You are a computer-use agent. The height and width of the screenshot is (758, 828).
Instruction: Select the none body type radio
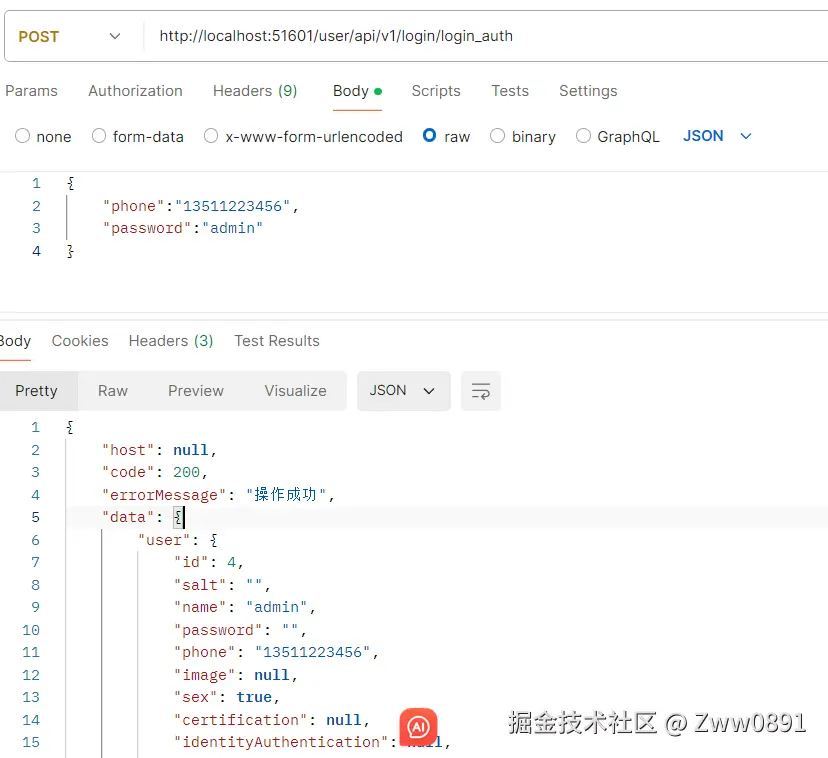pyautogui.click(x=22, y=136)
